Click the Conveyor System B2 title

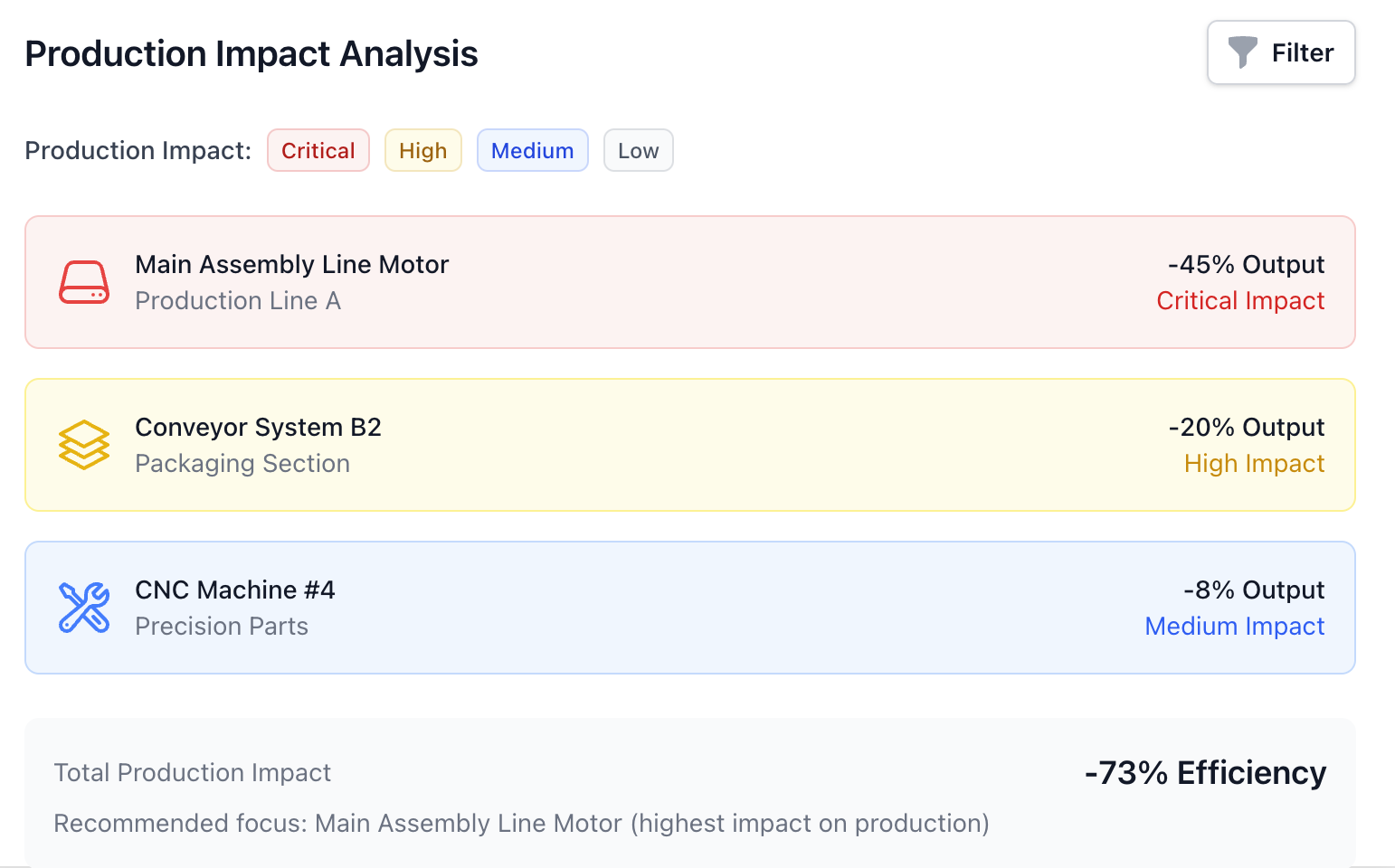pos(259,427)
